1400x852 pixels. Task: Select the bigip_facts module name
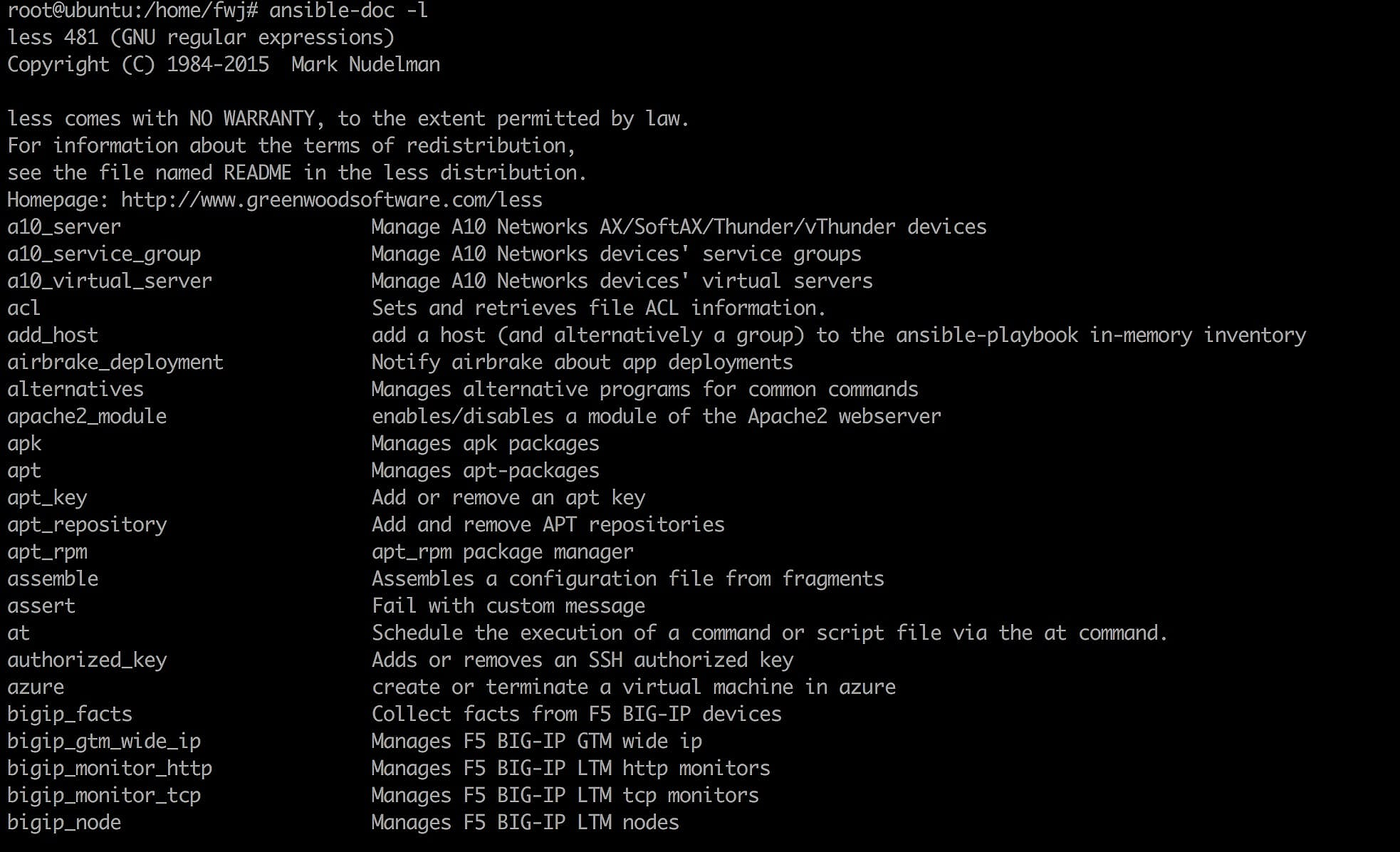tap(70, 715)
